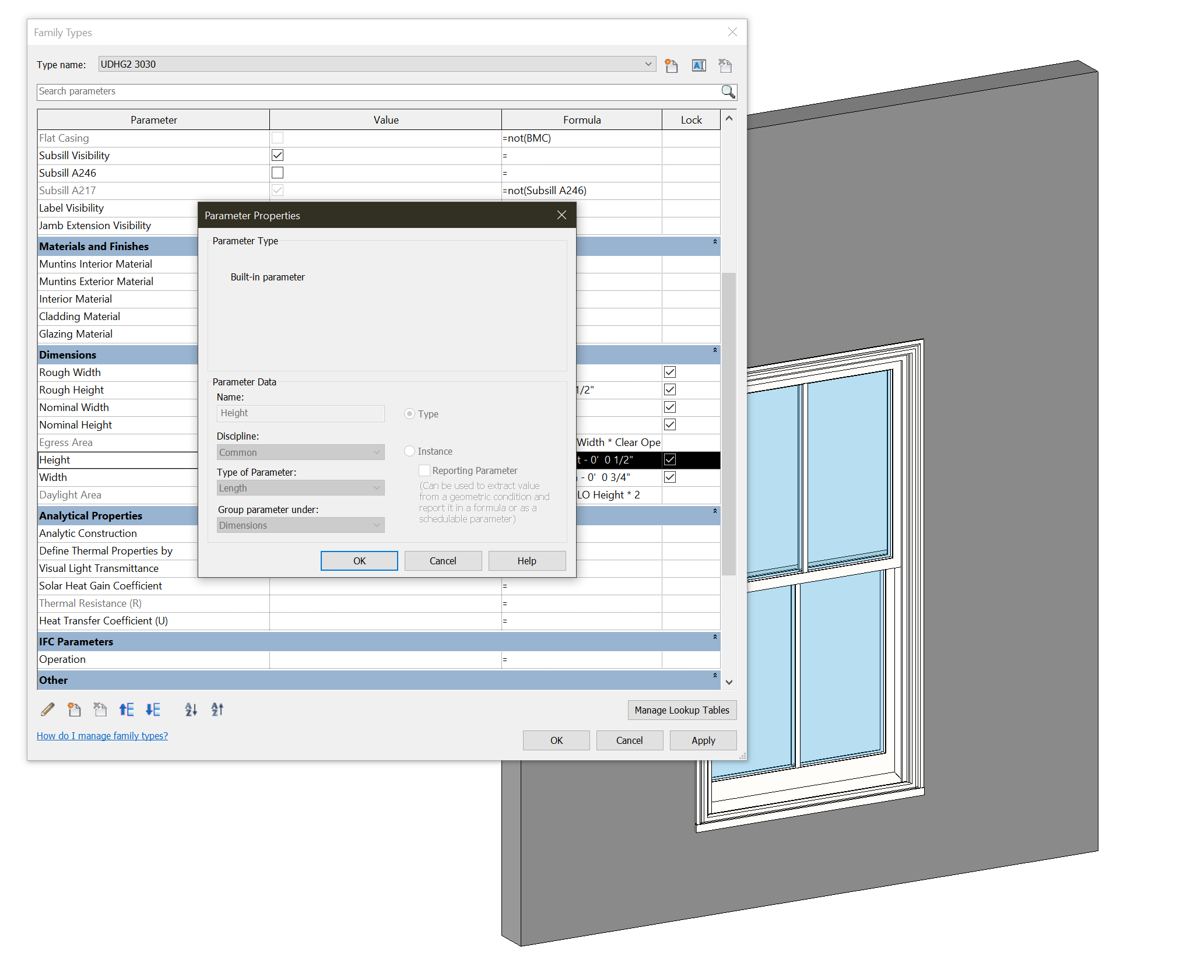This screenshot has width=1204, height=980.
Task: Open Manage Lookup Tables
Action: (682, 710)
